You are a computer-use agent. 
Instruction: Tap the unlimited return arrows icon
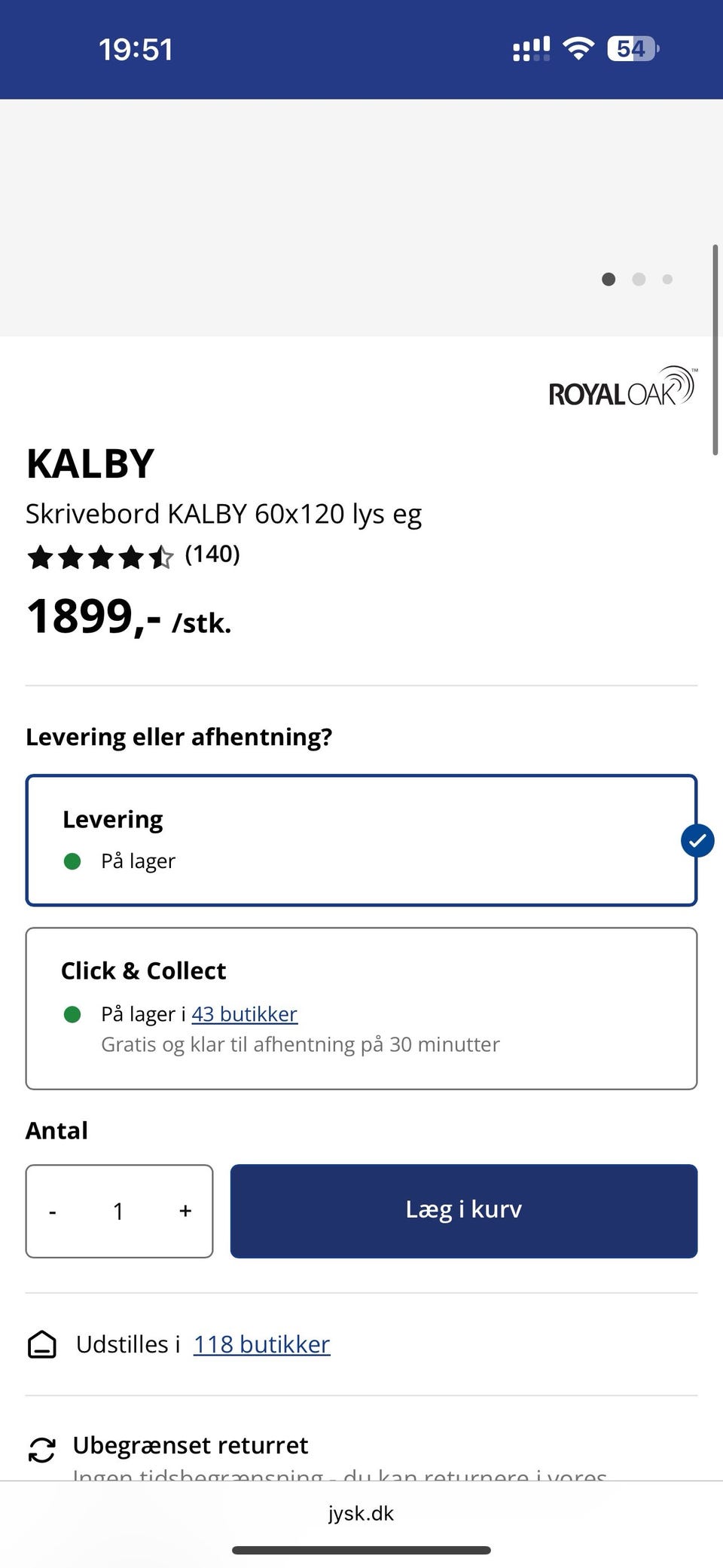click(42, 1450)
